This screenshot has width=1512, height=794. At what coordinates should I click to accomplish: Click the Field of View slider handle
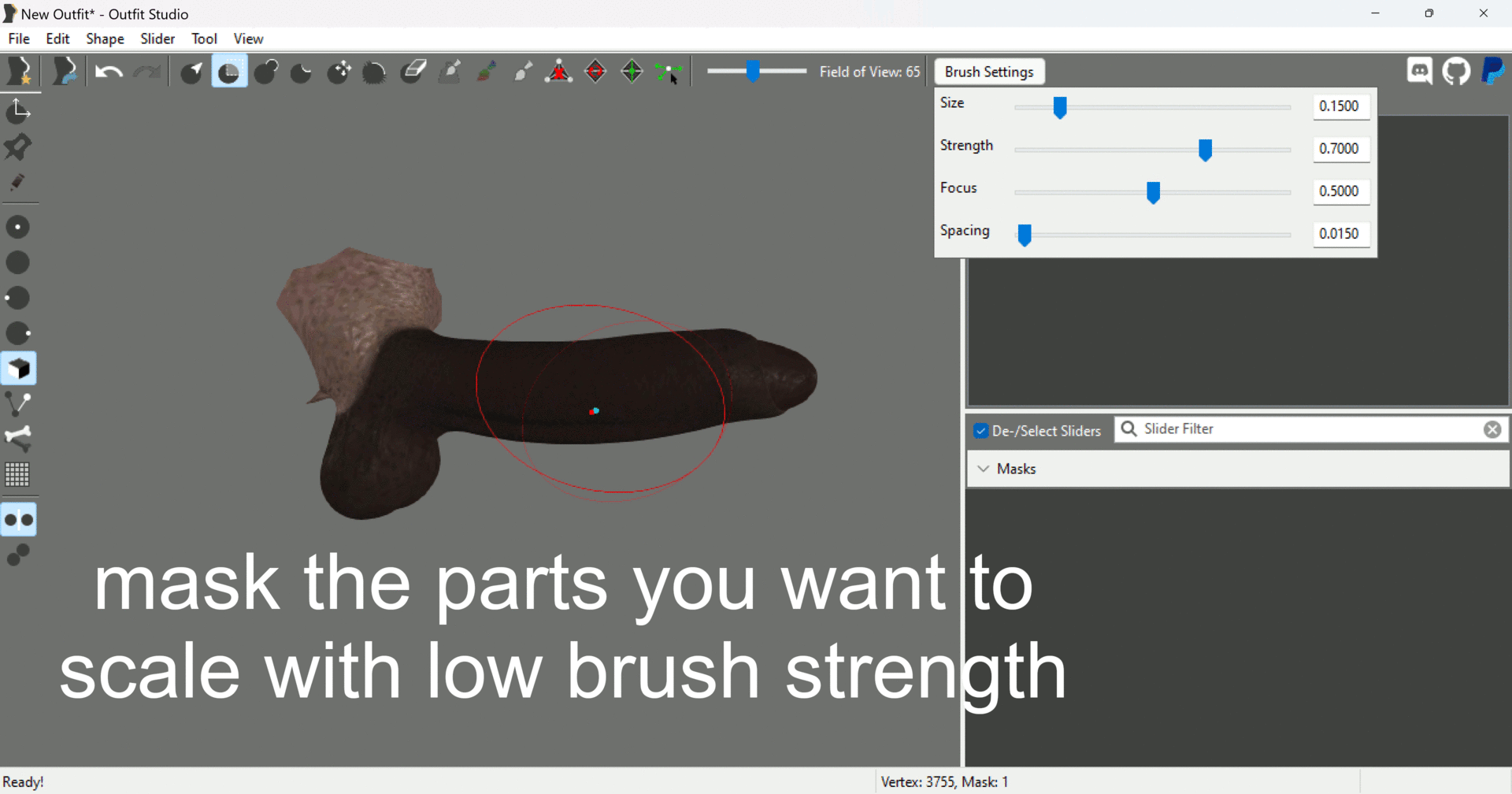click(753, 72)
